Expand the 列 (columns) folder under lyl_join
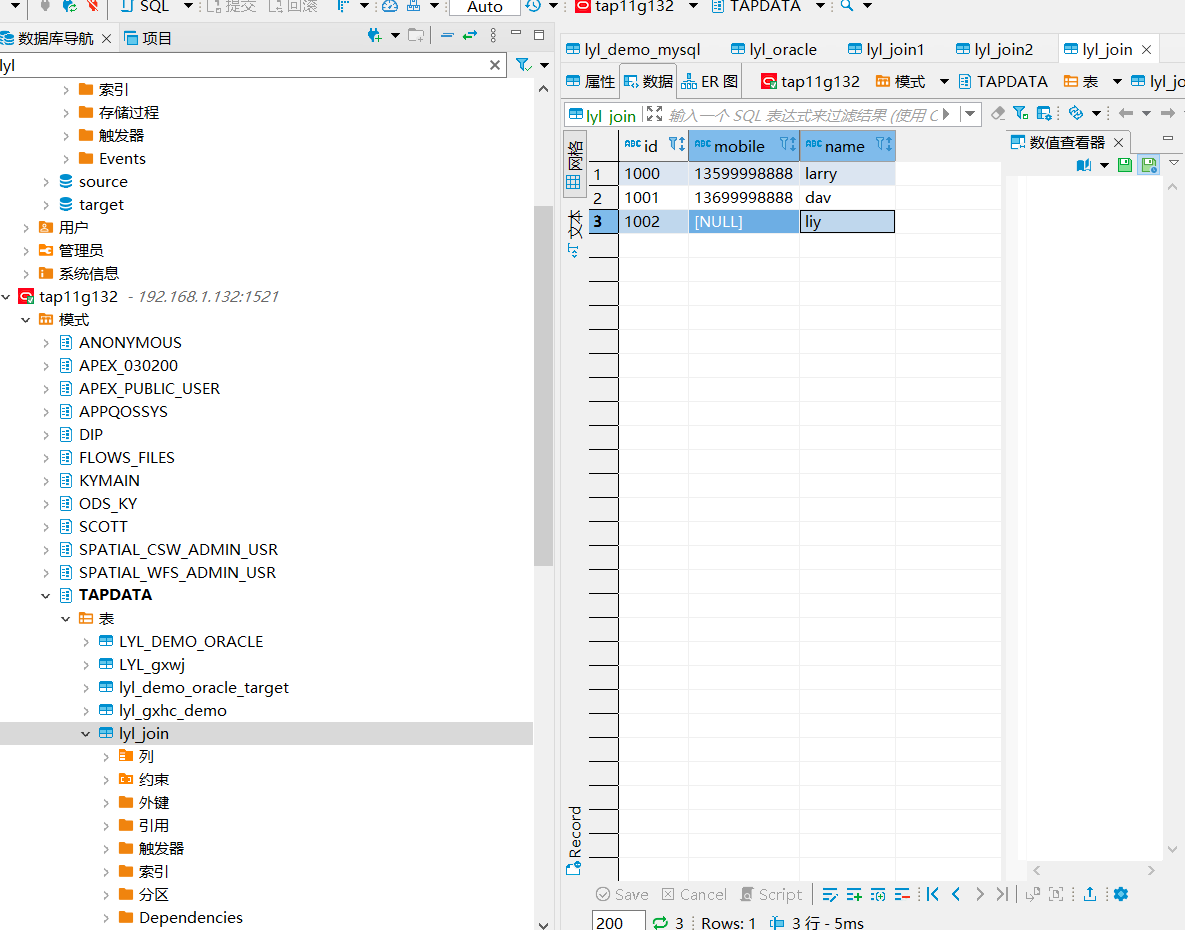This screenshot has height=930, width=1185. pyautogui.click(x=107, y=757)
